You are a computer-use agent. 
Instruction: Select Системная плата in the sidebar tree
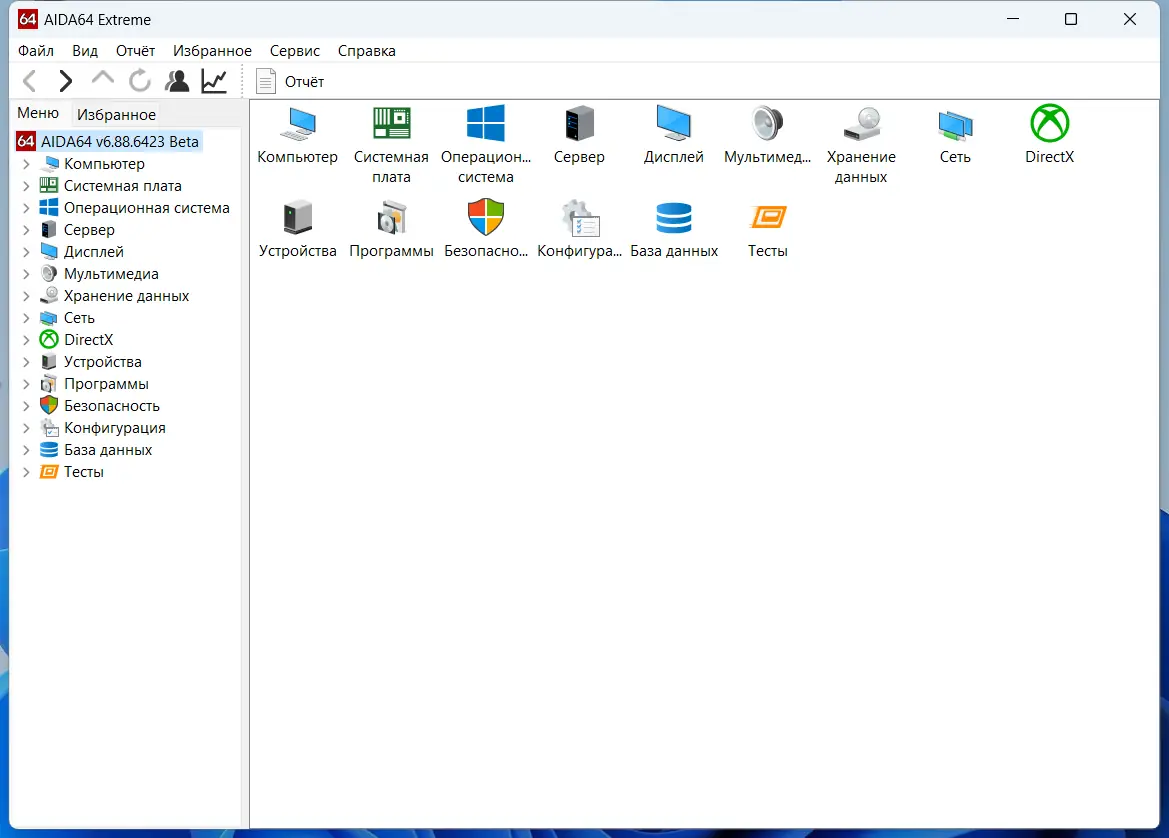coord(123,186)
